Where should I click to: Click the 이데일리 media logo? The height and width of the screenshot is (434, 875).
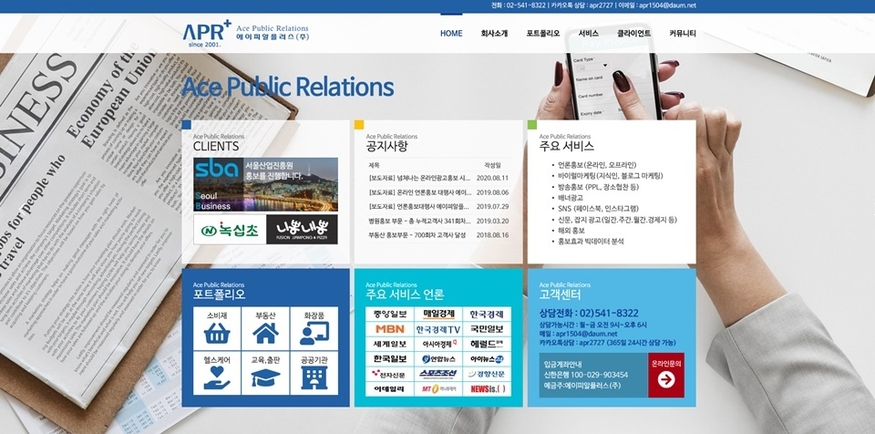pyautogui.click(x=390, y=388)
